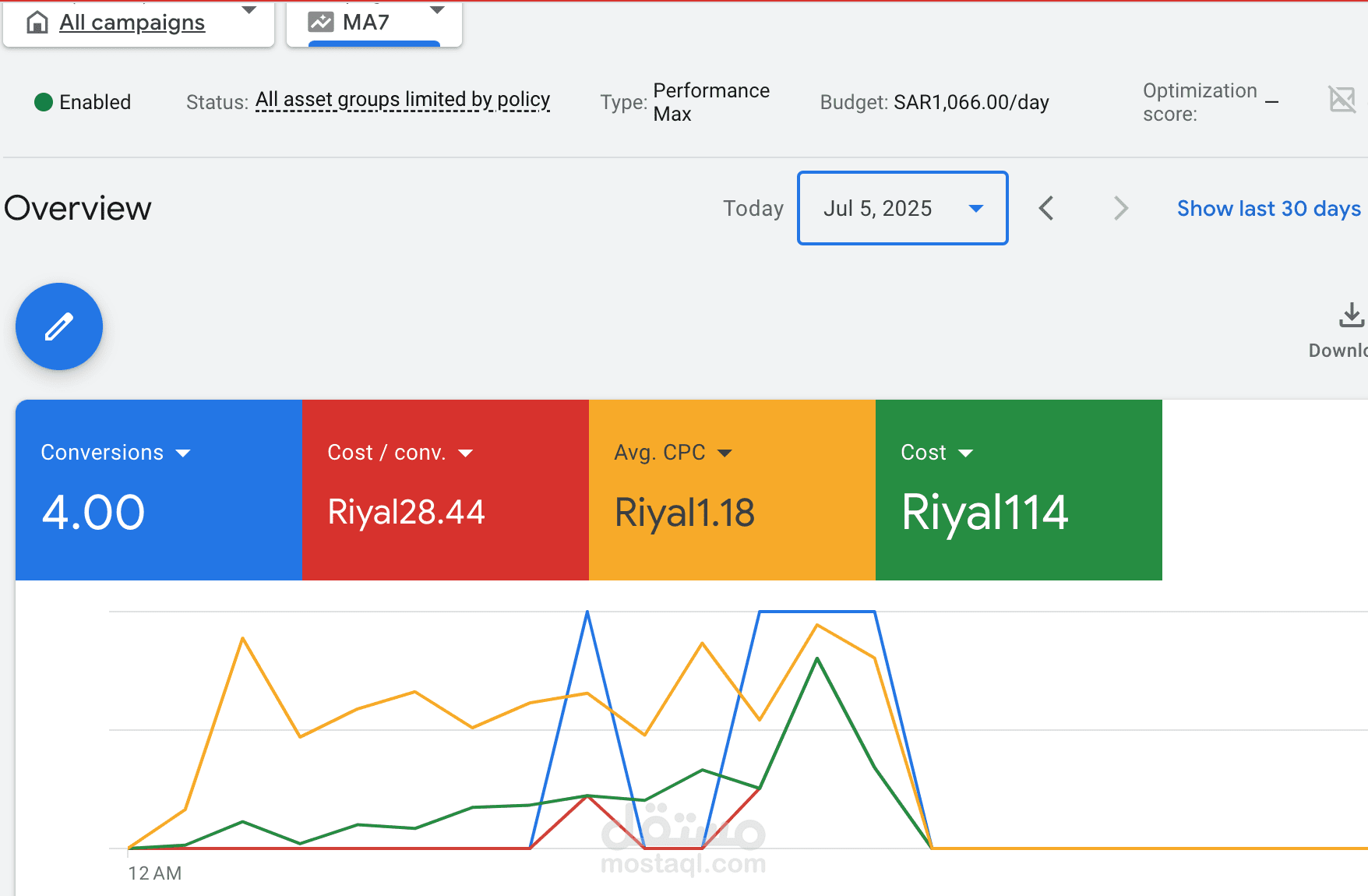Open the Cost / conv. metric dropdown
The width and height of the screenshot is (1368, 896).
(x=466, y=453)
